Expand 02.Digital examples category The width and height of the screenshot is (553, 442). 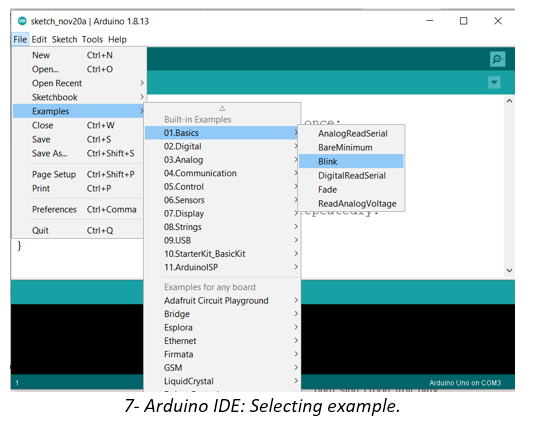(x=222, y=146)
